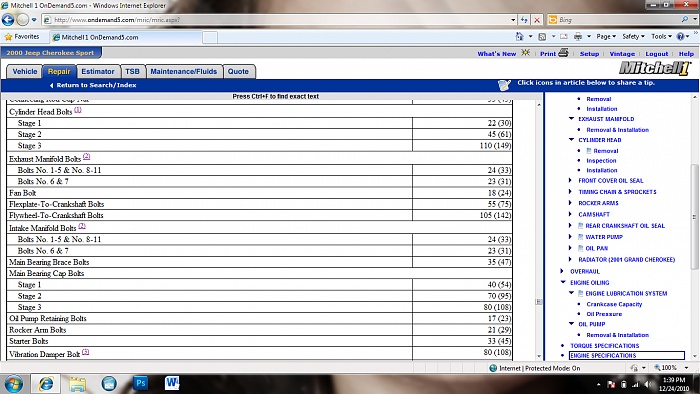
Task: Open Oil Pressure tree link
Action: point(604,314)
